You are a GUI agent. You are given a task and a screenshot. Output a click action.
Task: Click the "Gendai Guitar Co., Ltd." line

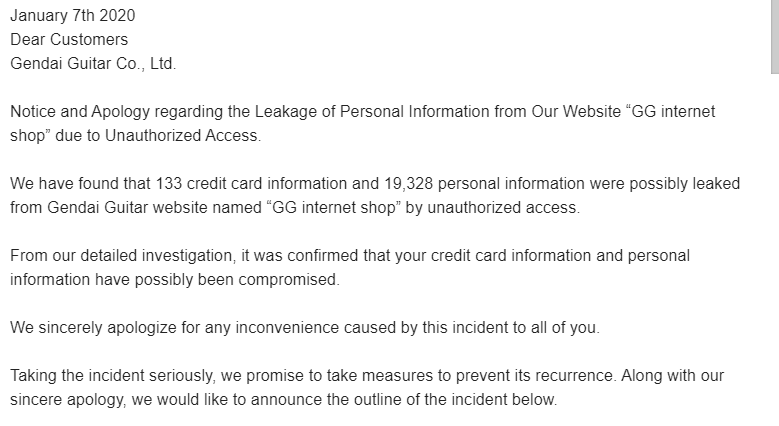click(x=93, y=64)
